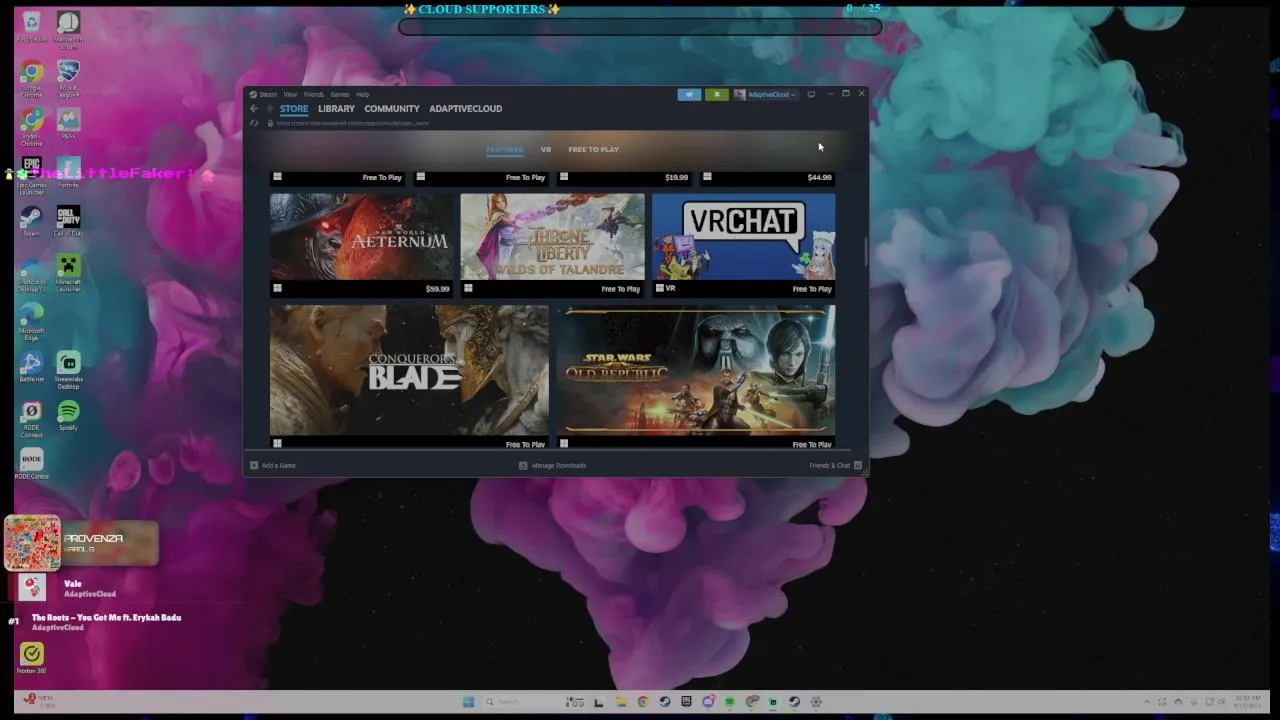Open Friends & Chat in Steam footer
1280x720 pixels.
(x=835, y=465)
